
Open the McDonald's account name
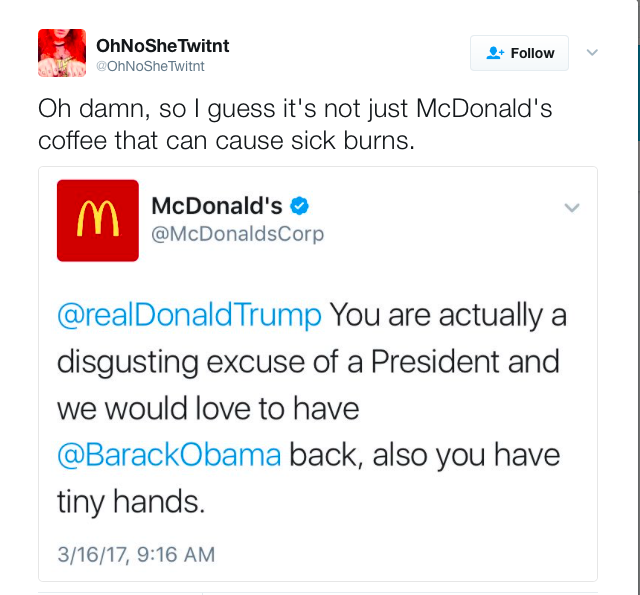pyautogui.click(x=217, y=206)
